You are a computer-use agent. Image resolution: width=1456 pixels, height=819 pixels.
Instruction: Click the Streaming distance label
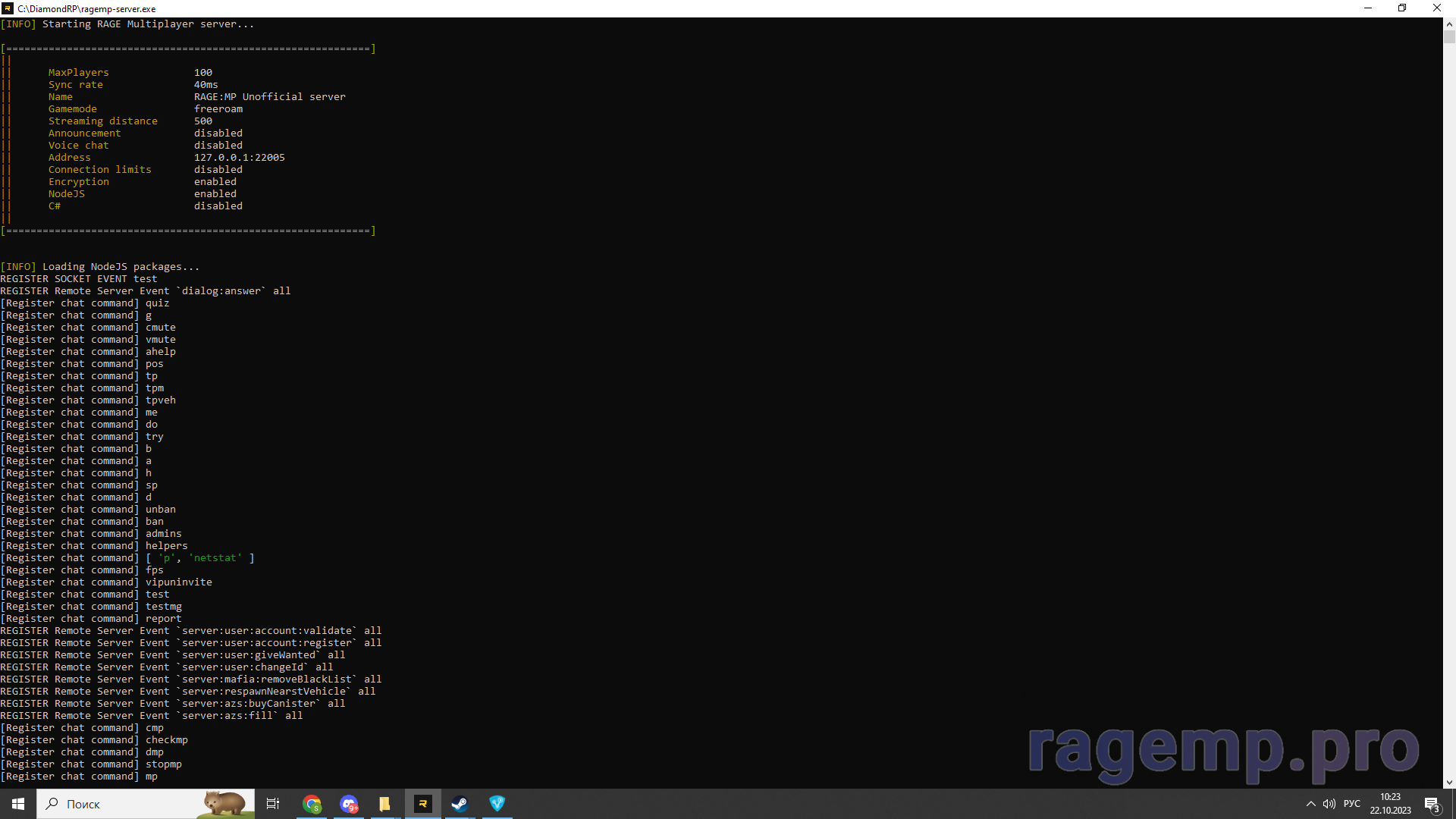103,121
